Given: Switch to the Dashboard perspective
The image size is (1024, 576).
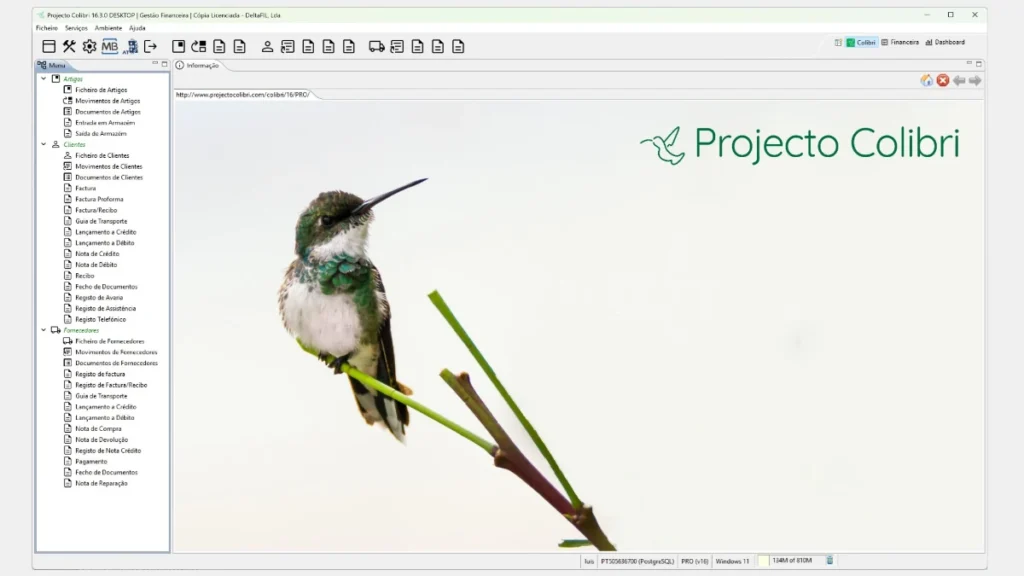Looking at the screenshot, I should click(x=945, y=42).
